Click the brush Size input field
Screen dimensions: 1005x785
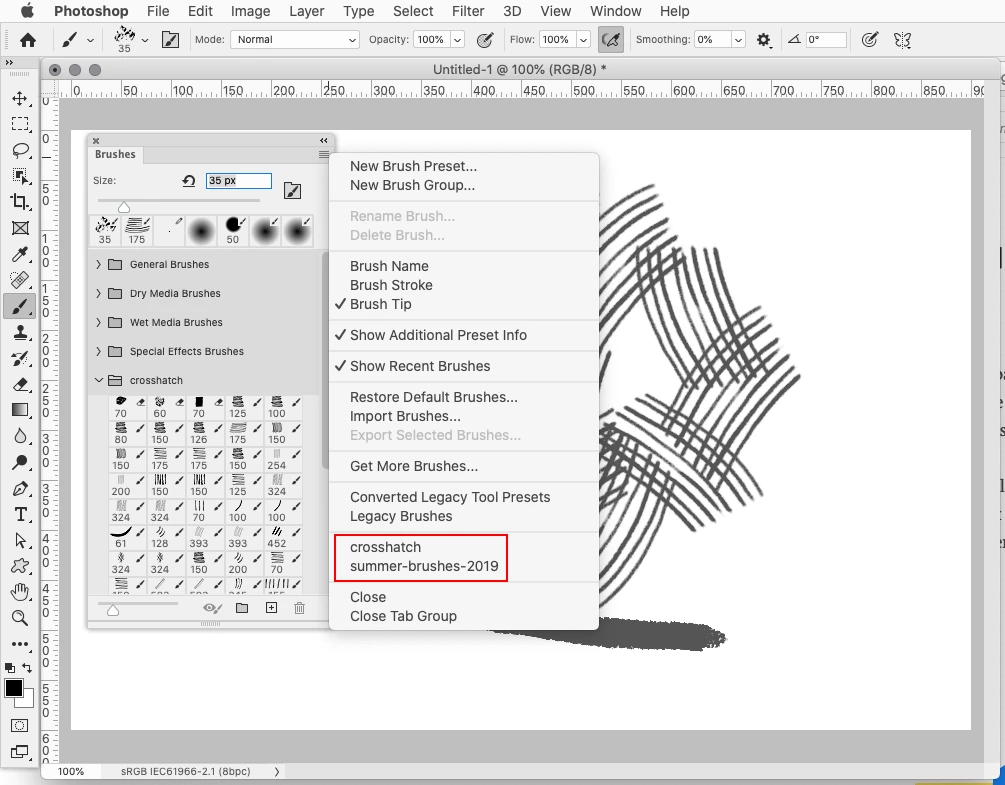[238, 181]
